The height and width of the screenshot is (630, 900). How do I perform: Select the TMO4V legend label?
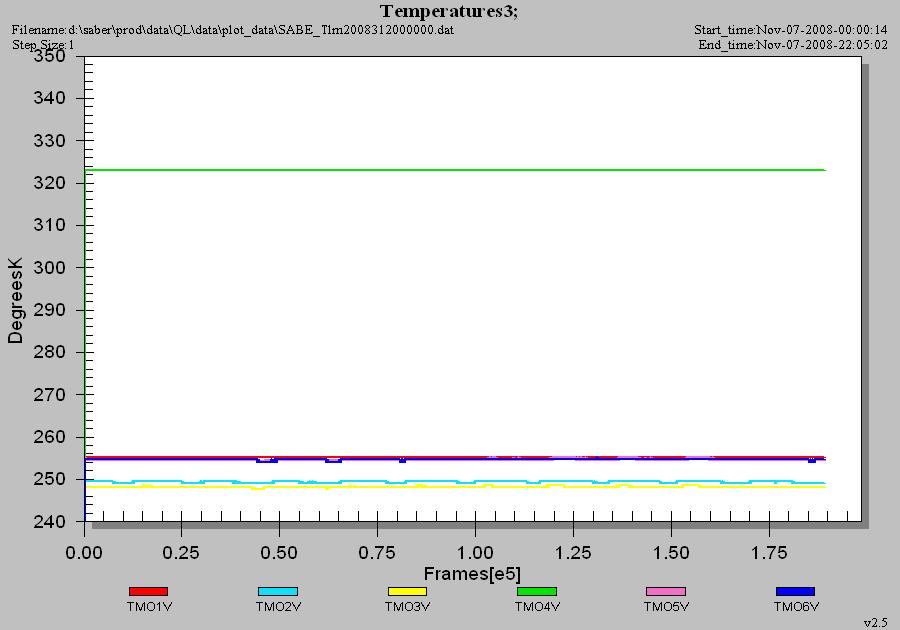point(537,606)
